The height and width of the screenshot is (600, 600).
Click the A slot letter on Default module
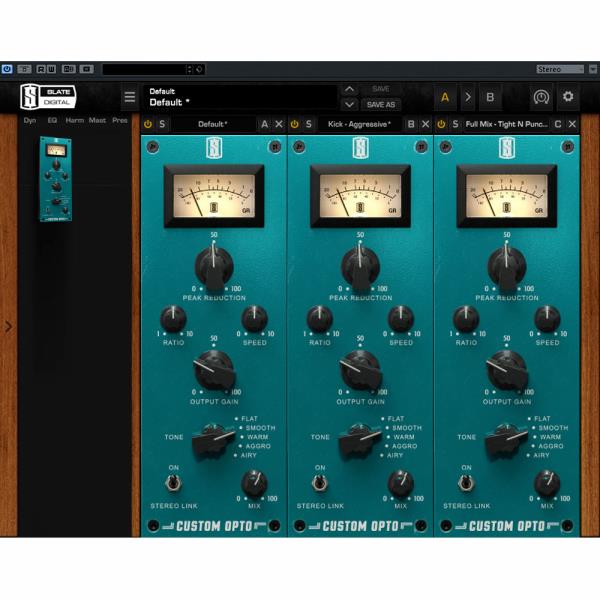coord(264,124)
